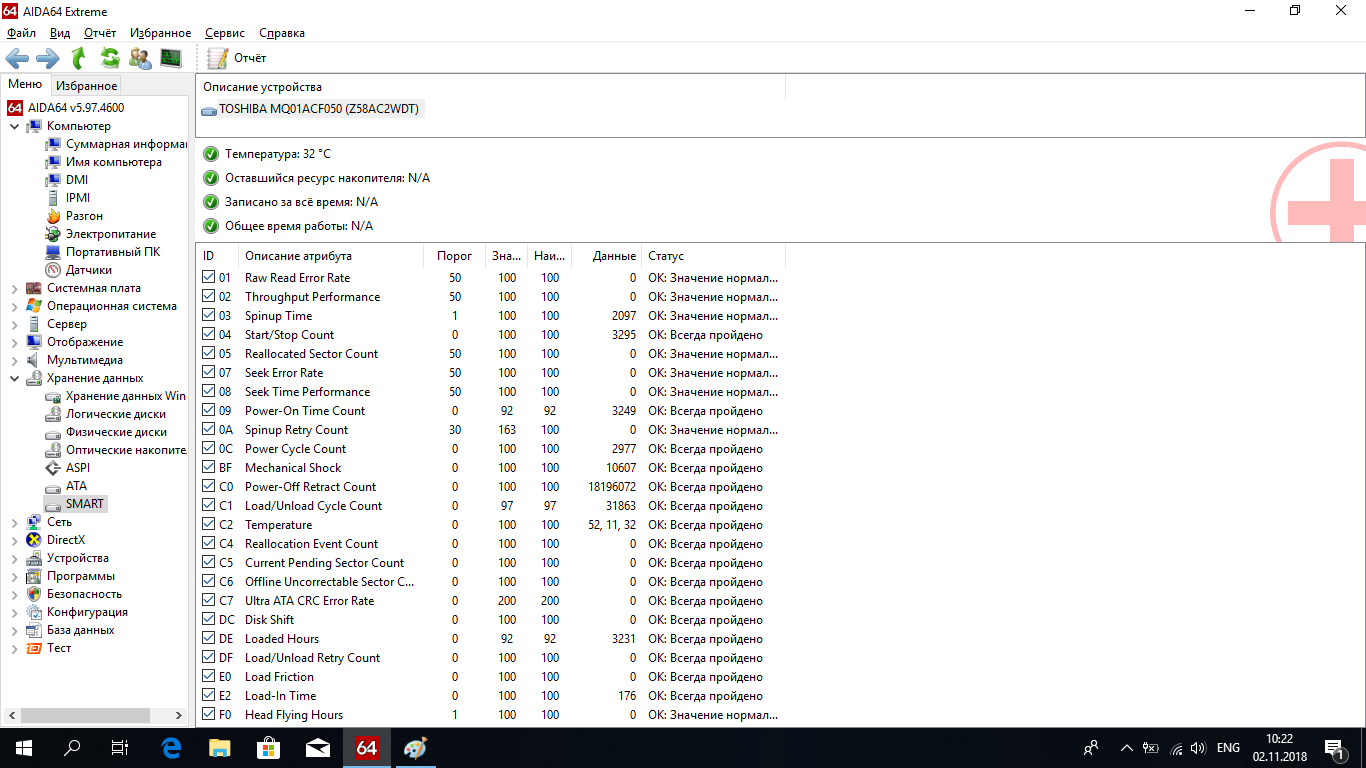Select the Суммарная информация tree item
The height and width of the screenshot is (768, 1366).
click(x=116, y=144)
